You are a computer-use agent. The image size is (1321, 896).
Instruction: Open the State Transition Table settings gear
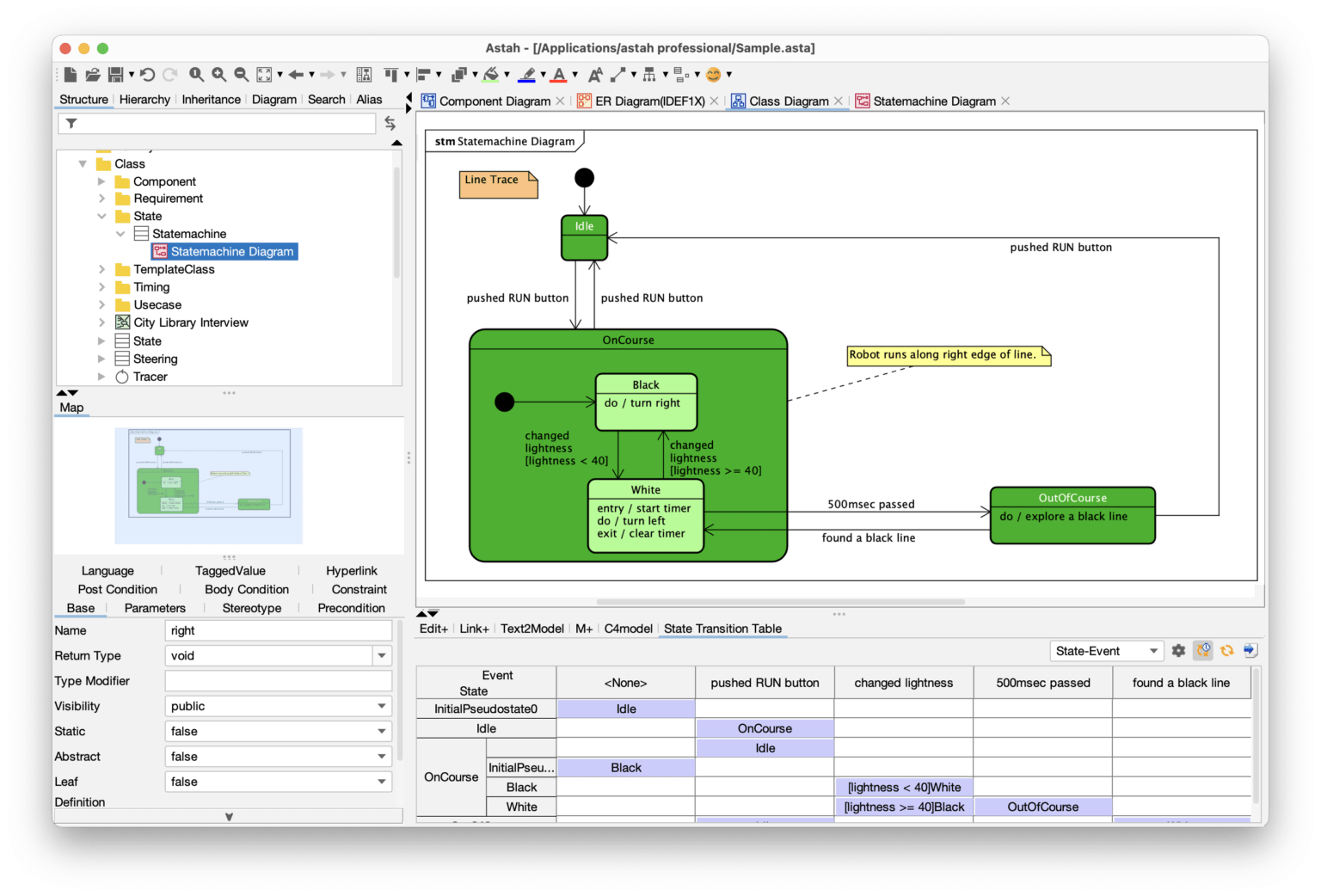coord(1178,651)
